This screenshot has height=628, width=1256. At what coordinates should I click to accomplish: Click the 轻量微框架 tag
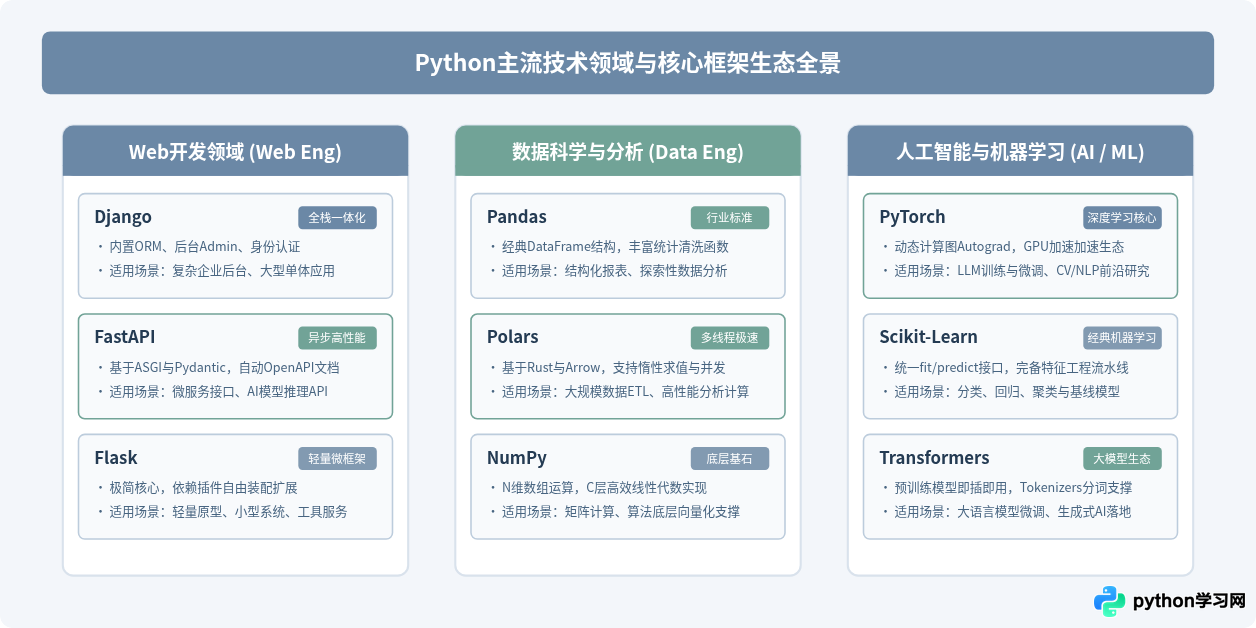pyautogui.click(x=337, y=459)
